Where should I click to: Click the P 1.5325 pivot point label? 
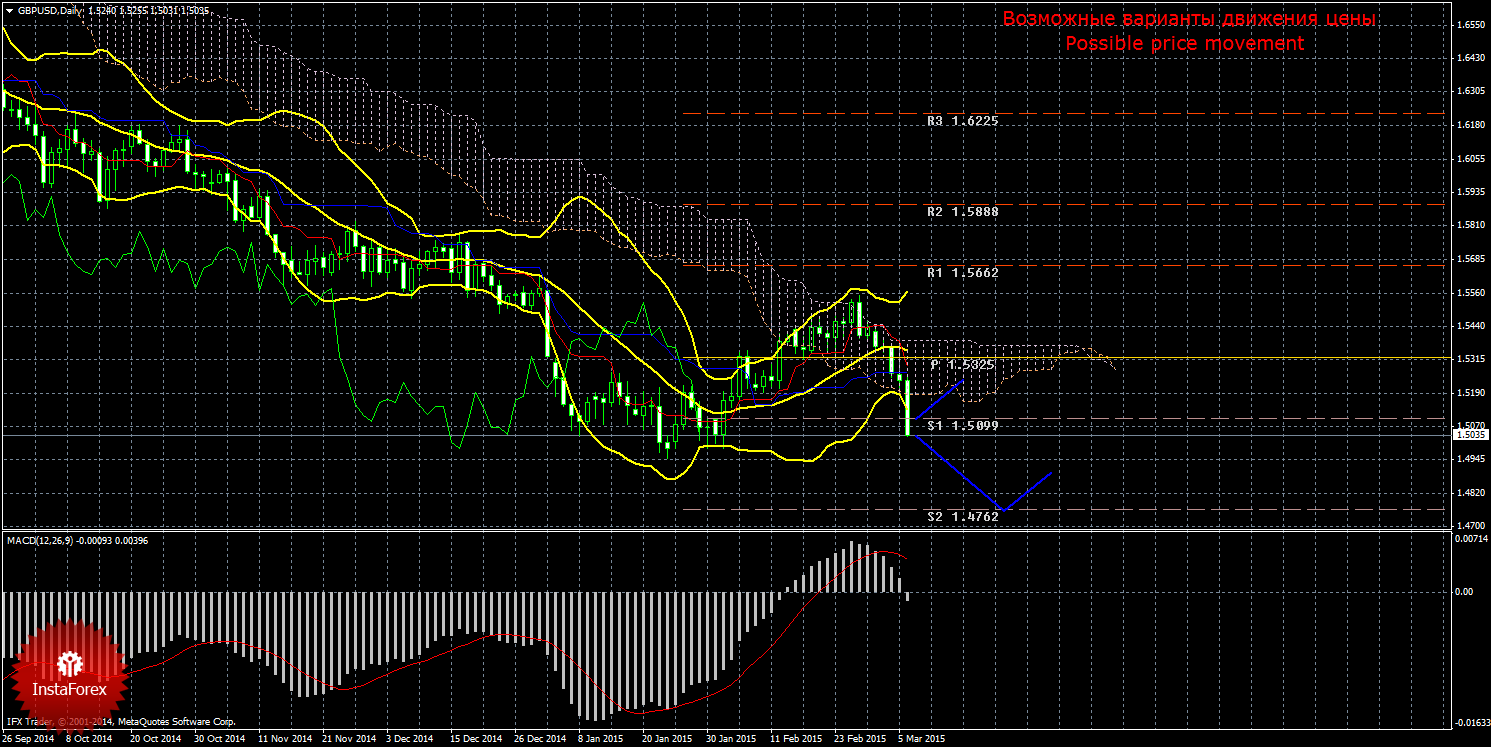(x=962, y=365)
